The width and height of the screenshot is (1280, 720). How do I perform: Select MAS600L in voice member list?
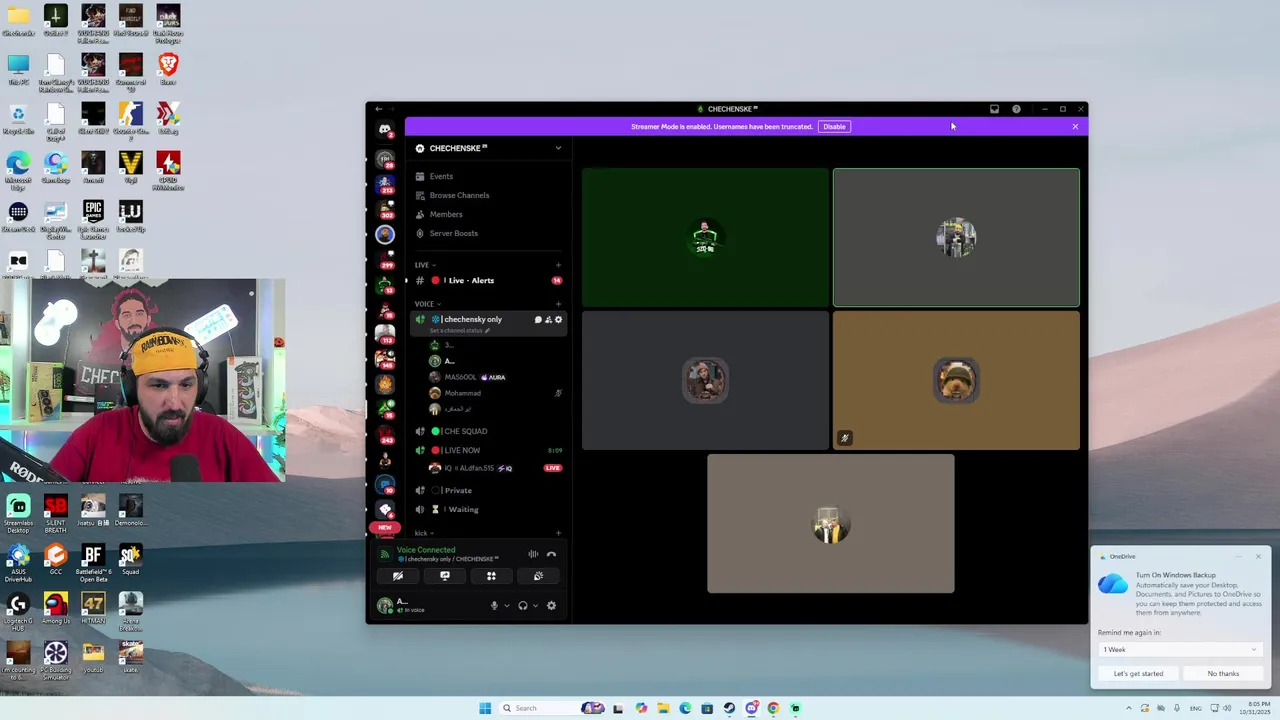460,377
